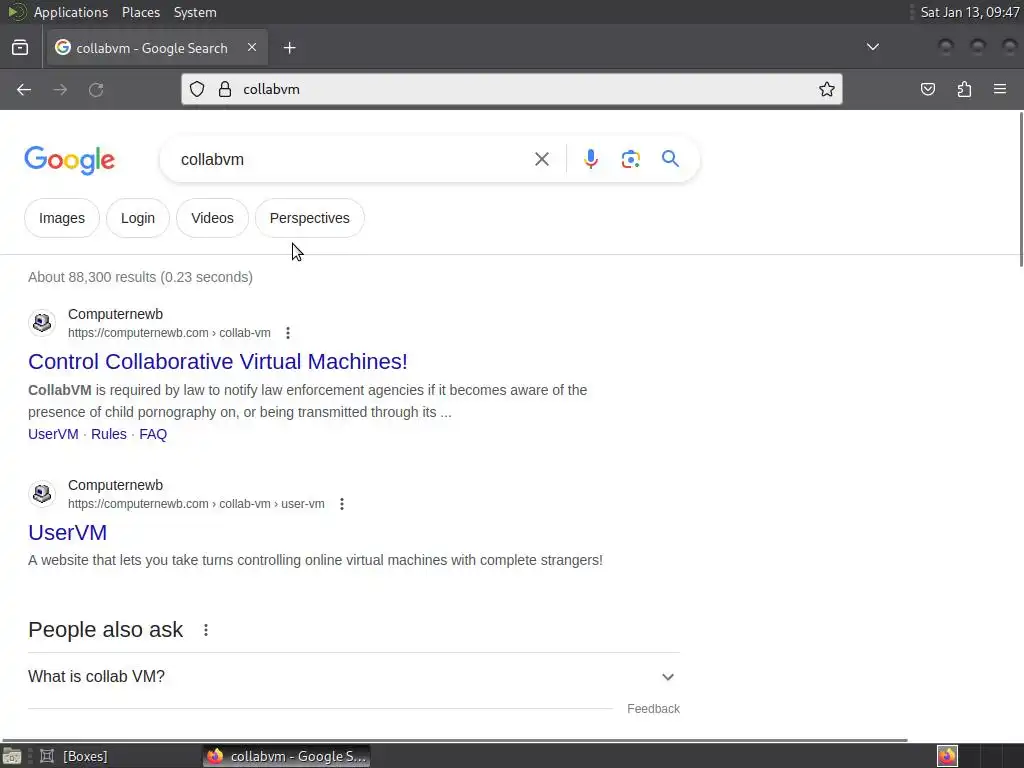Click the vertical page scrollbar
This screenshot has height=768, width=1024.
click(x=1021, y=189)
